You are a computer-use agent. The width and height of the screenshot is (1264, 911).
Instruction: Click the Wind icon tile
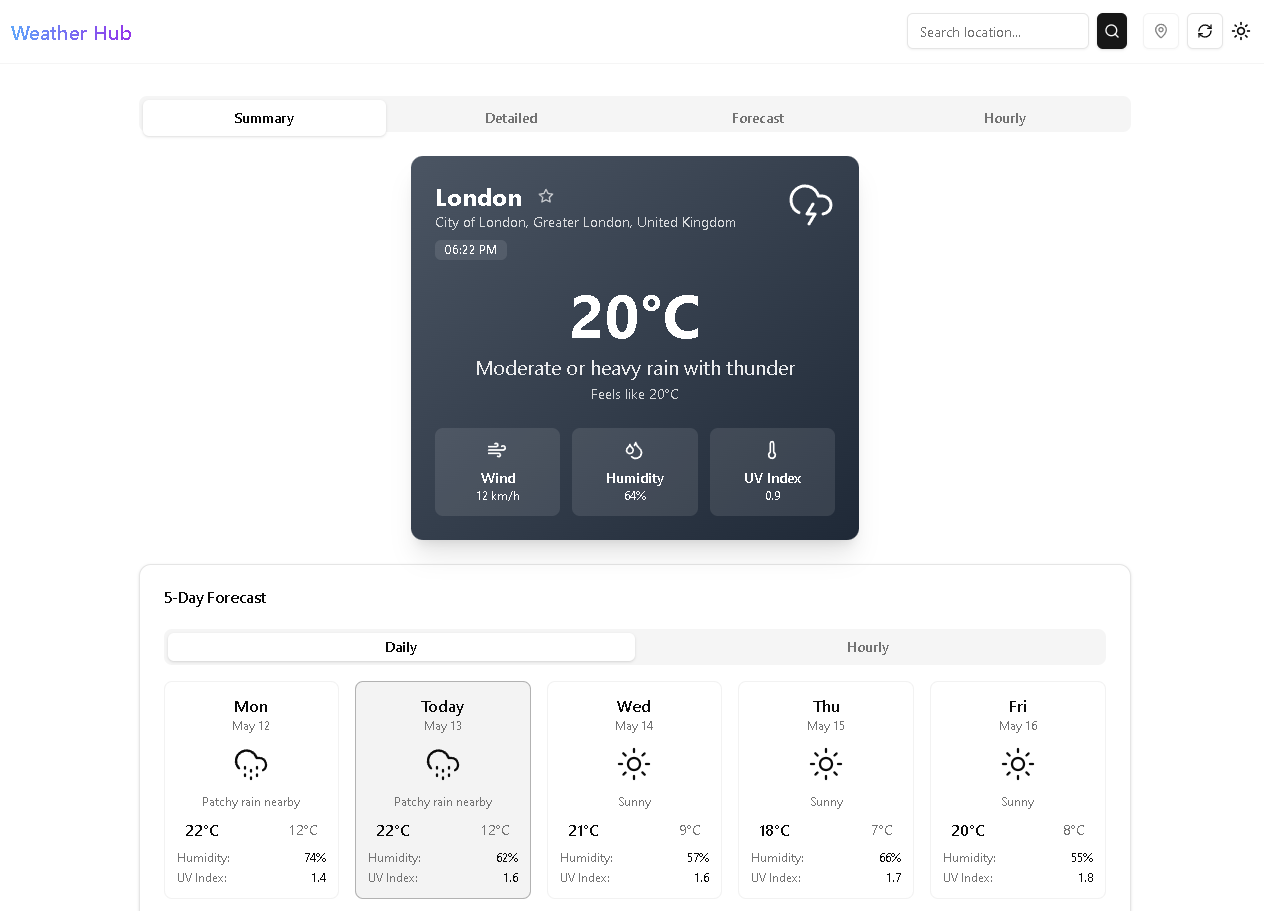[x=497, y=450]
